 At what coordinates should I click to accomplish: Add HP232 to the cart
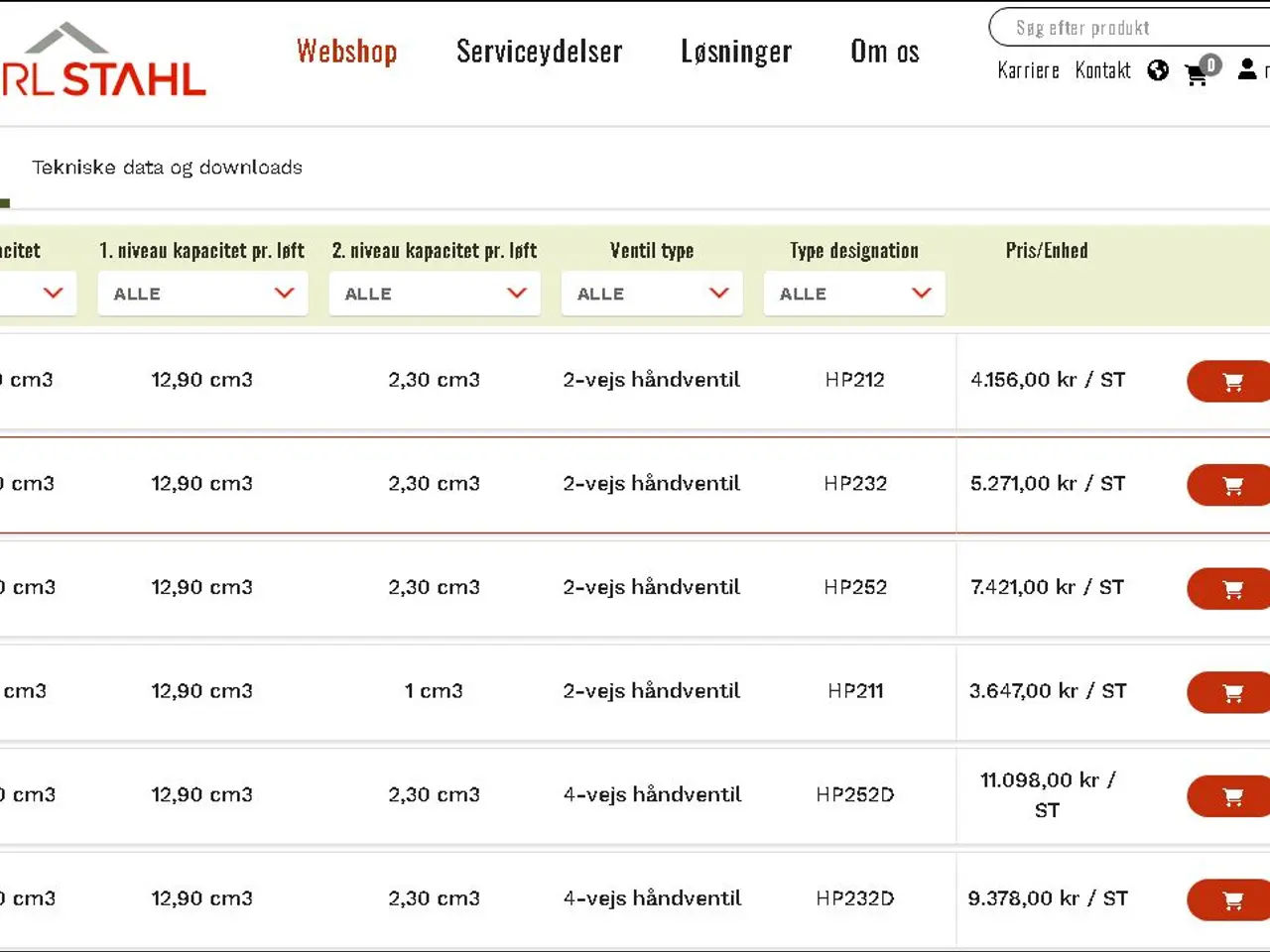point(1228,485)
